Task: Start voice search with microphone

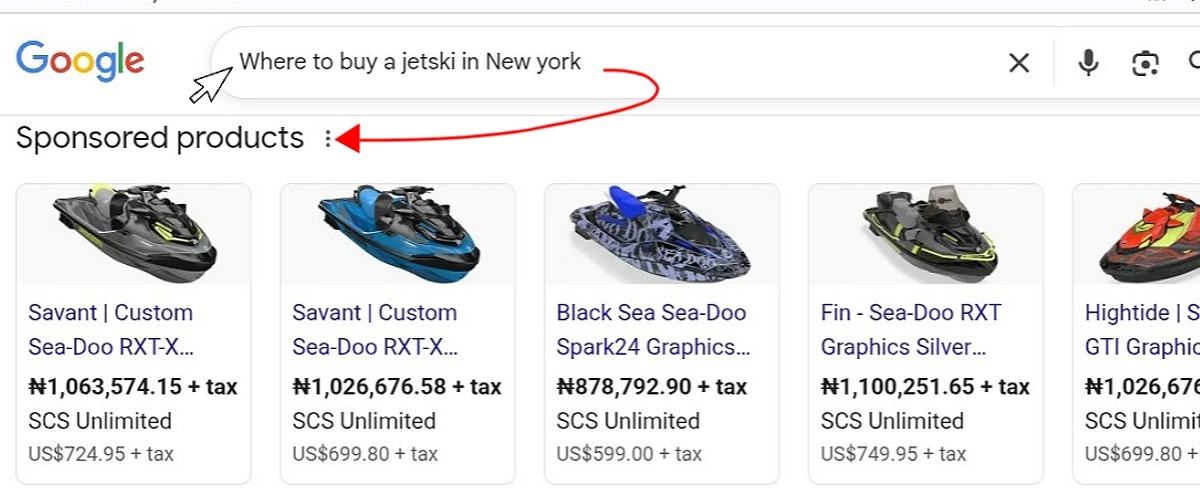Action: pos(1088,63)
